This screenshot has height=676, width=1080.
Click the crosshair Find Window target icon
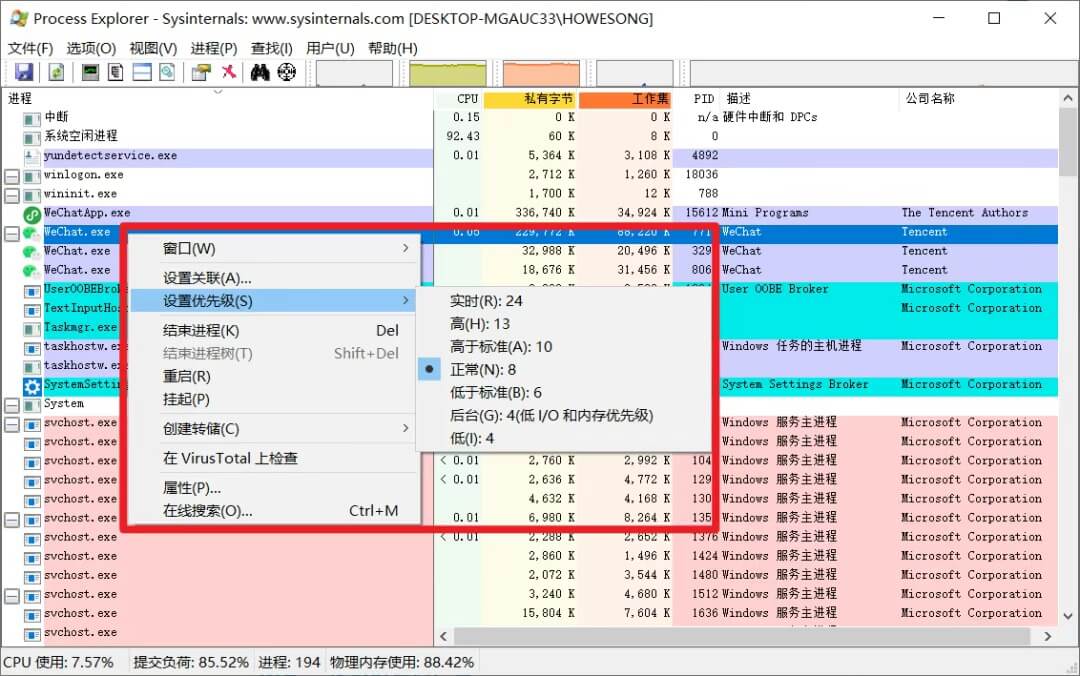coord(287,72)
